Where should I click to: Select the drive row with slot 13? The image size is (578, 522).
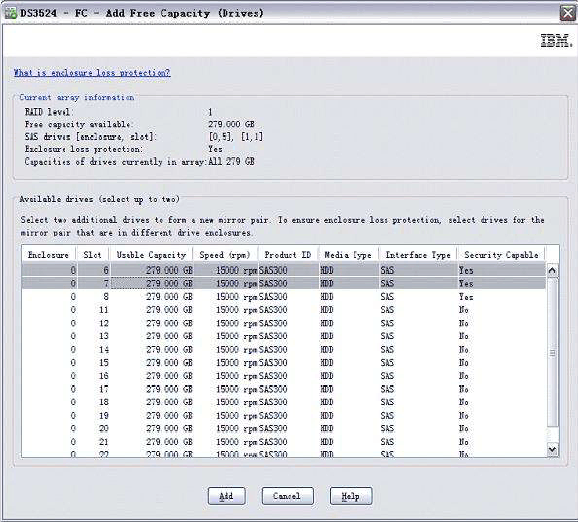coord(283,336)
